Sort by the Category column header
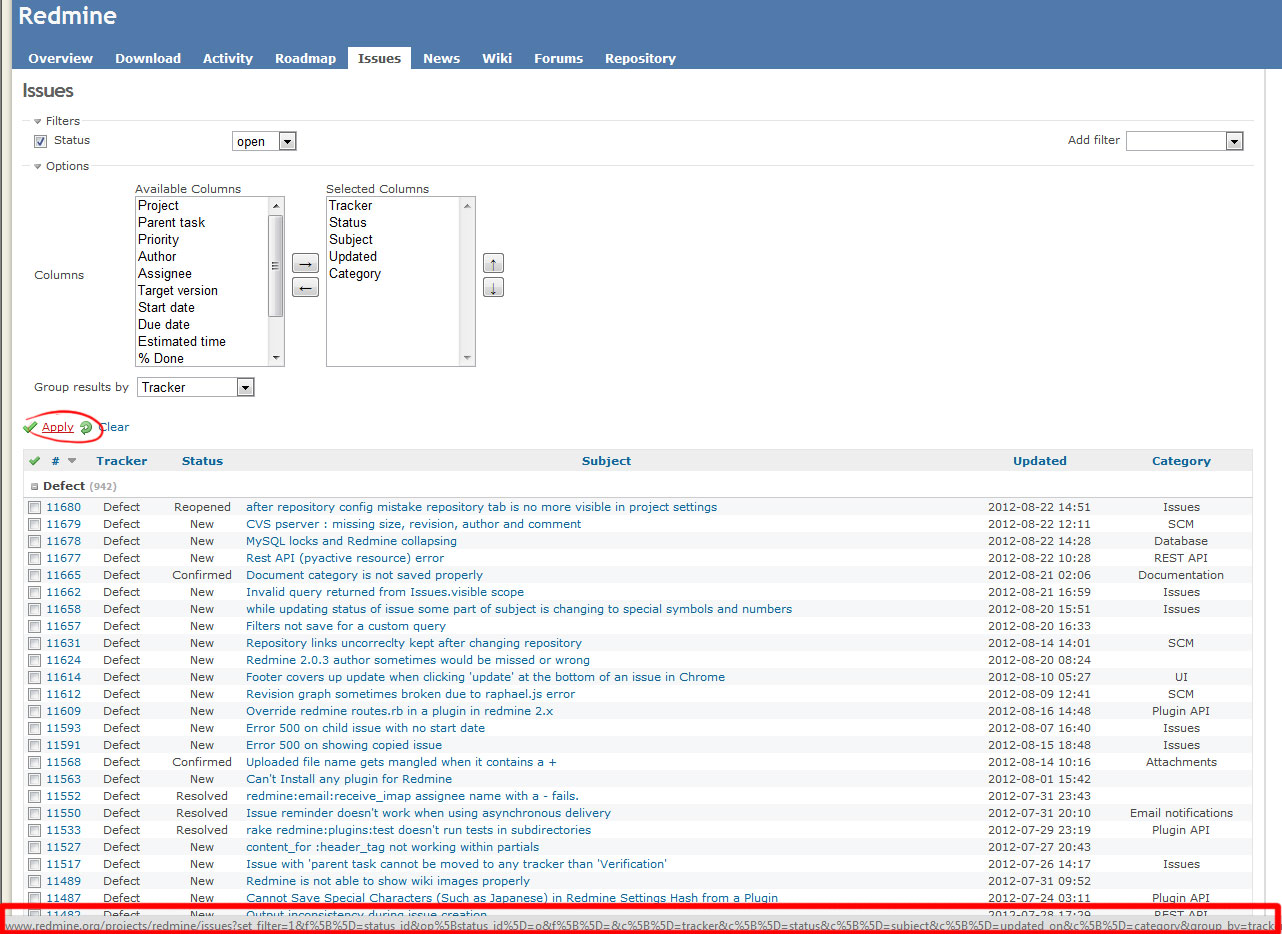This screenshot has width=1282, height=934. [x=1181, y=461]
